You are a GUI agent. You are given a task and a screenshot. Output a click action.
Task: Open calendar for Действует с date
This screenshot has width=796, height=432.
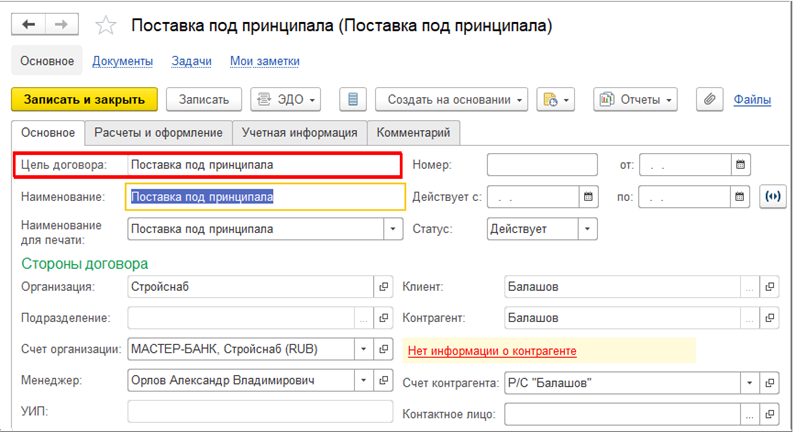point(588,197)
